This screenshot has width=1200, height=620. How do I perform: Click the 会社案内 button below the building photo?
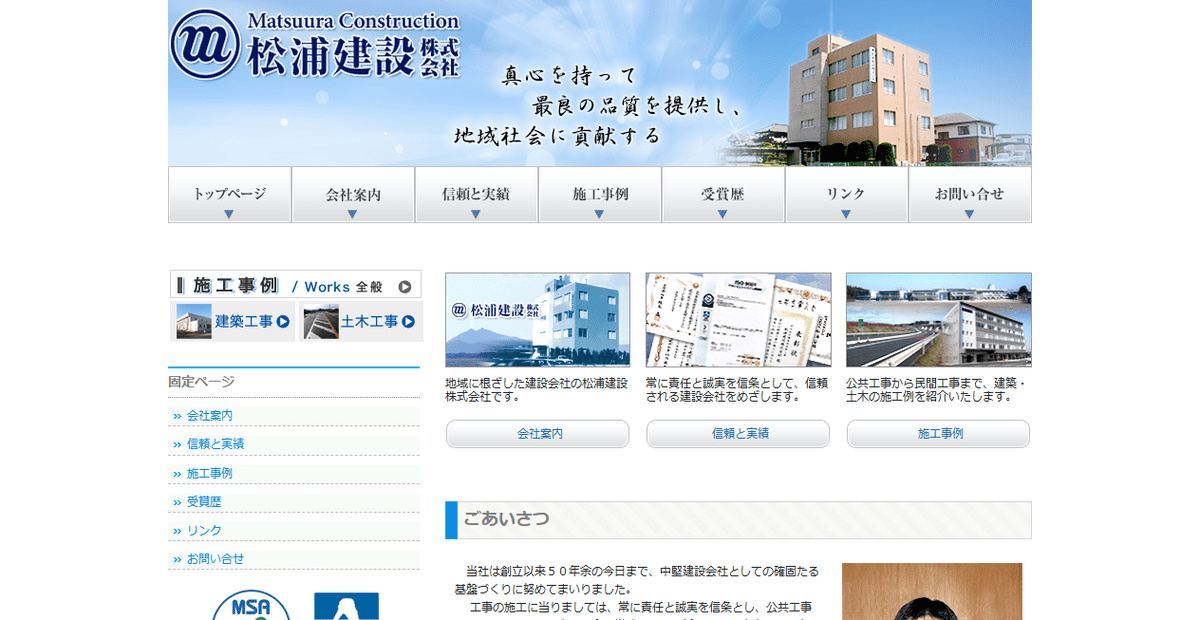coord(537,433)
